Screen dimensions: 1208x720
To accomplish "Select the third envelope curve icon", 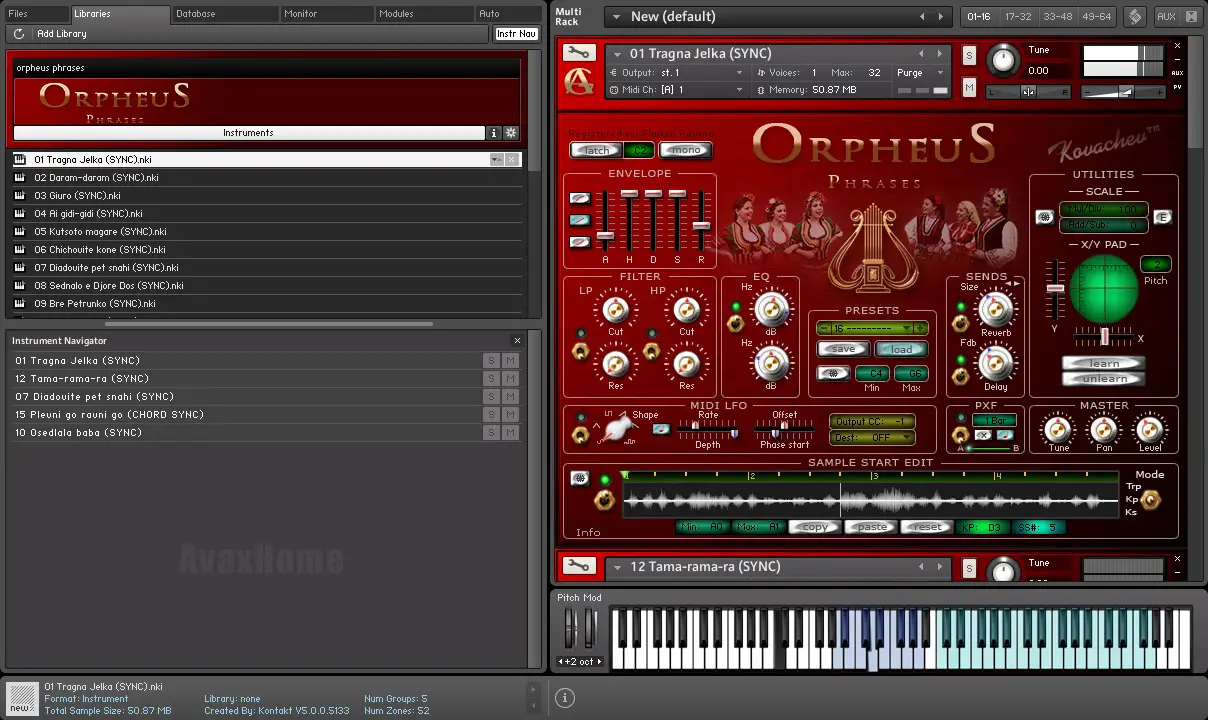I will coord(579,242).
